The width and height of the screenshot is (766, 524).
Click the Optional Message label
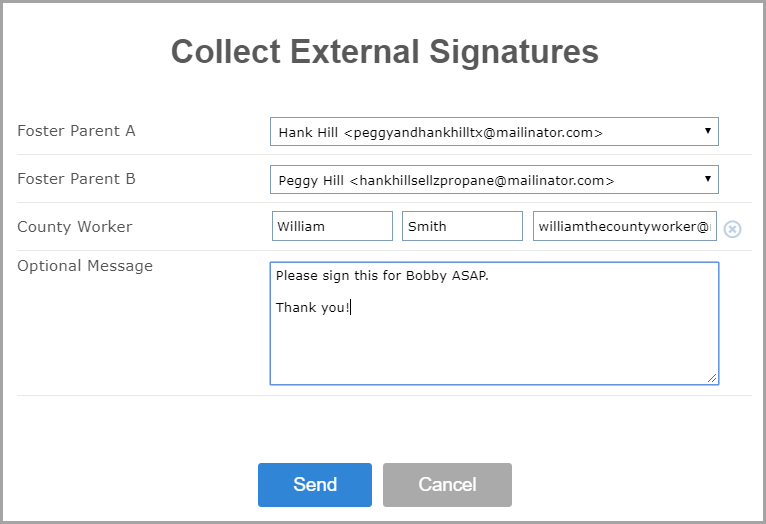point(85,266)
